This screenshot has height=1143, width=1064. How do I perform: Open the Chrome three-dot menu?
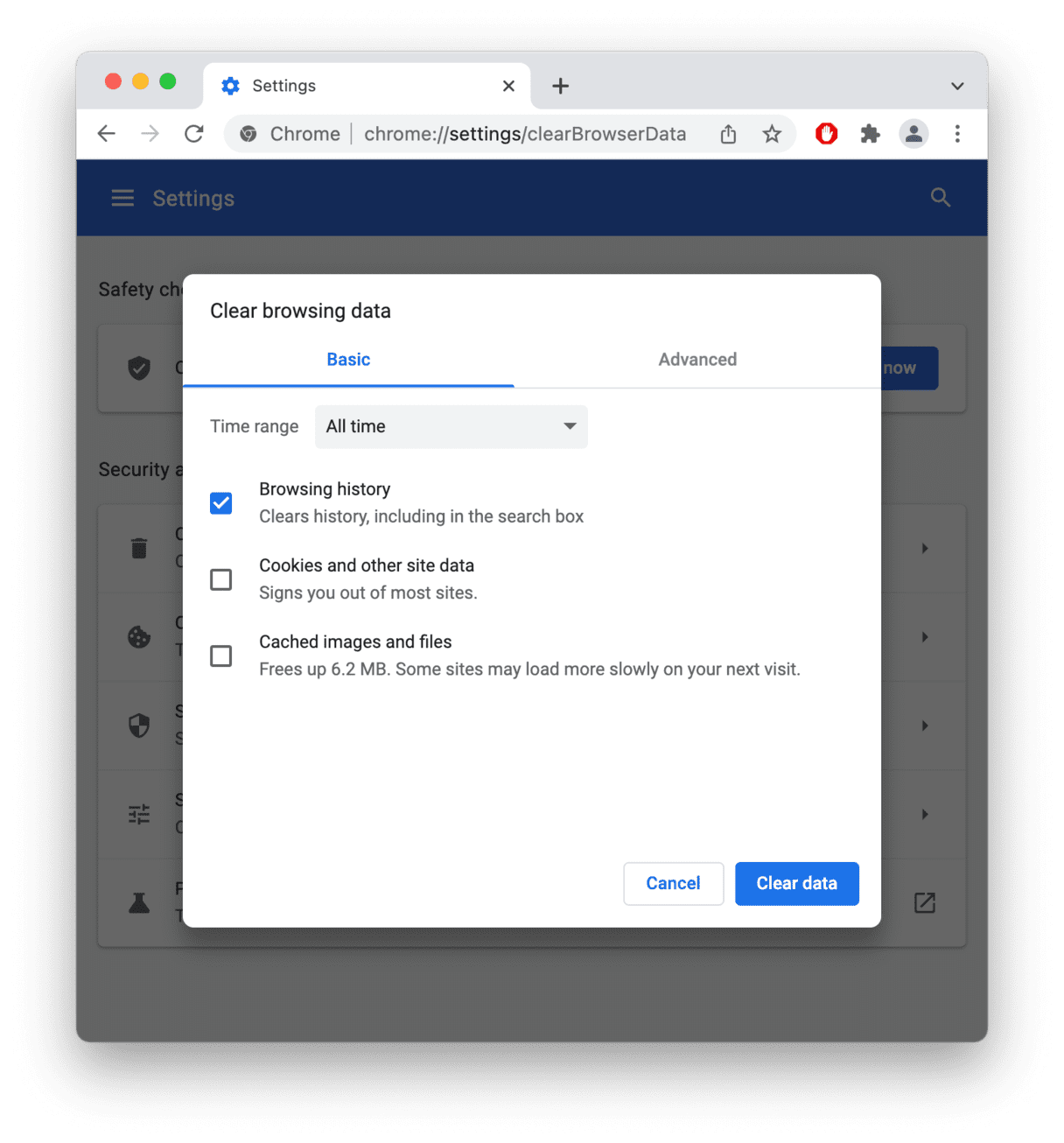click(x=957, y=134)
